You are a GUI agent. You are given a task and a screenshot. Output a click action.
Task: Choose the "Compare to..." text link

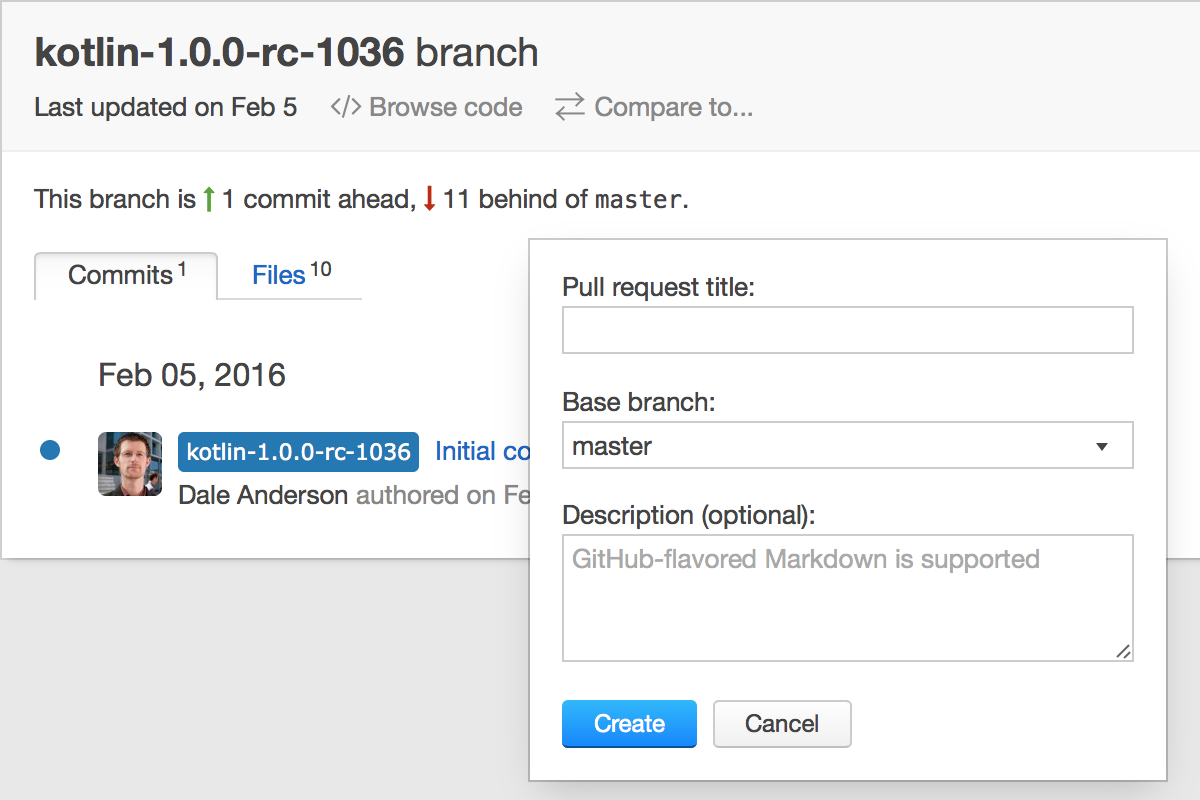click(x=674, y=107)
